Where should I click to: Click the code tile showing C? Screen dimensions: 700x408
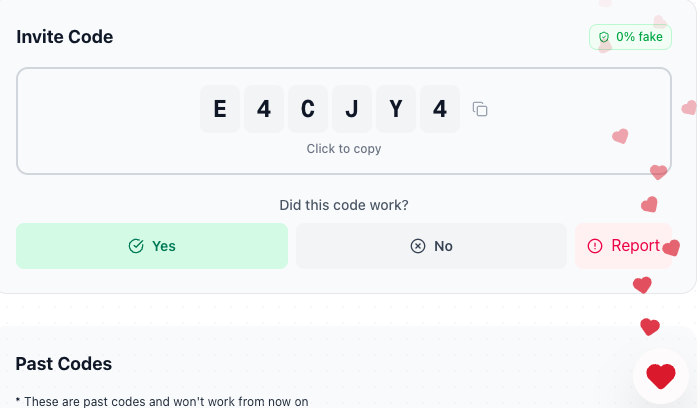click(308, 109)
